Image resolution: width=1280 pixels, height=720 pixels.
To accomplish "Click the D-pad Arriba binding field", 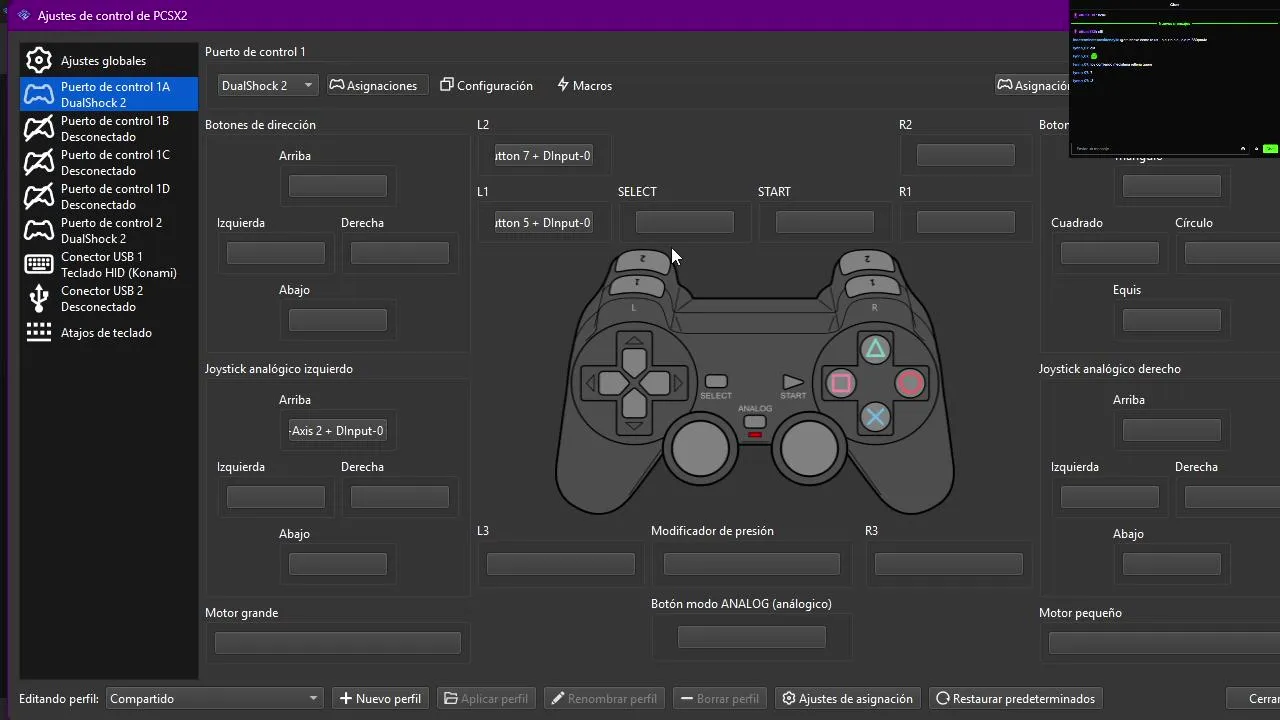I will coord(337,186).
